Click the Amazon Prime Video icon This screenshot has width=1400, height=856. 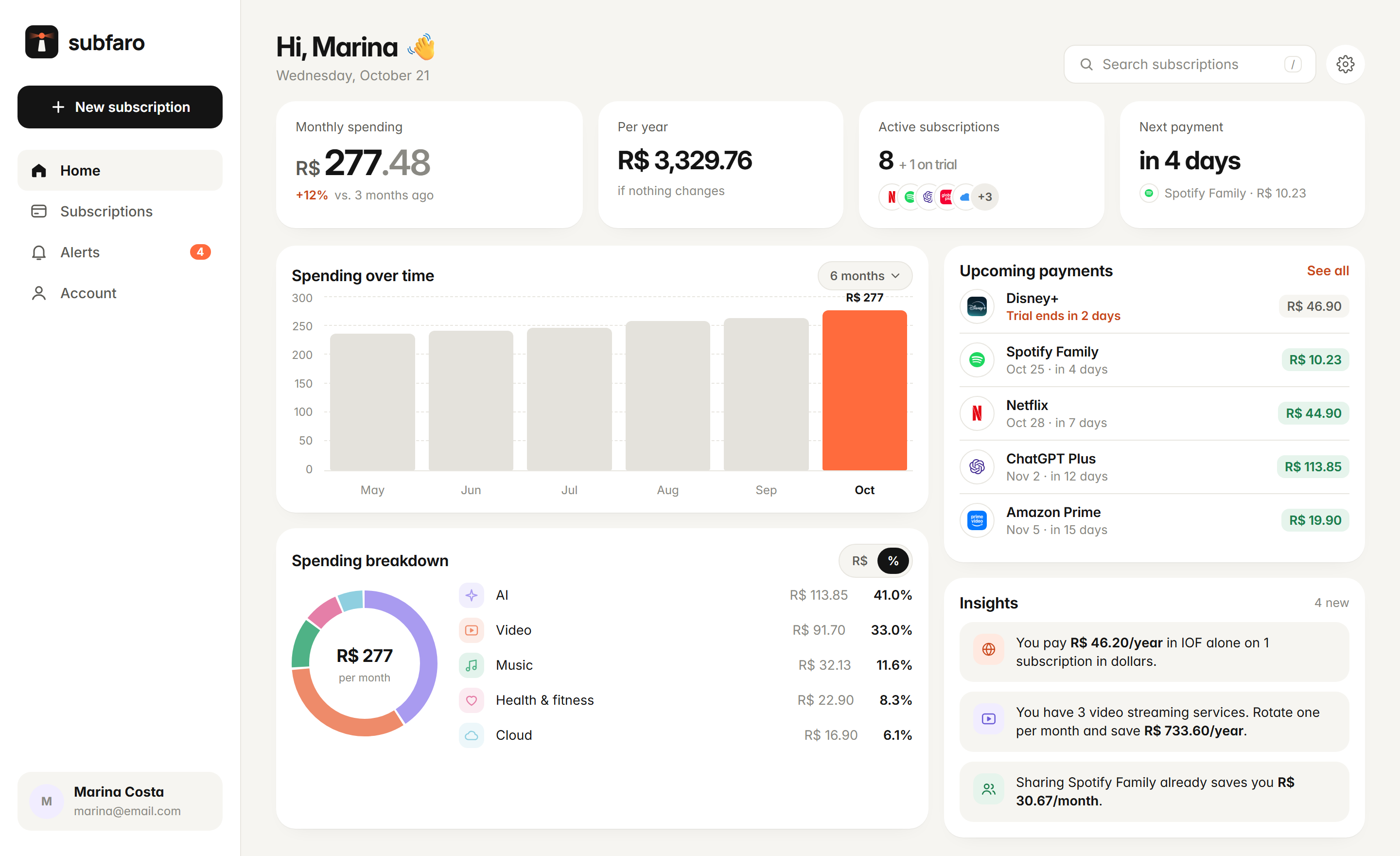[x=977, y=520]
